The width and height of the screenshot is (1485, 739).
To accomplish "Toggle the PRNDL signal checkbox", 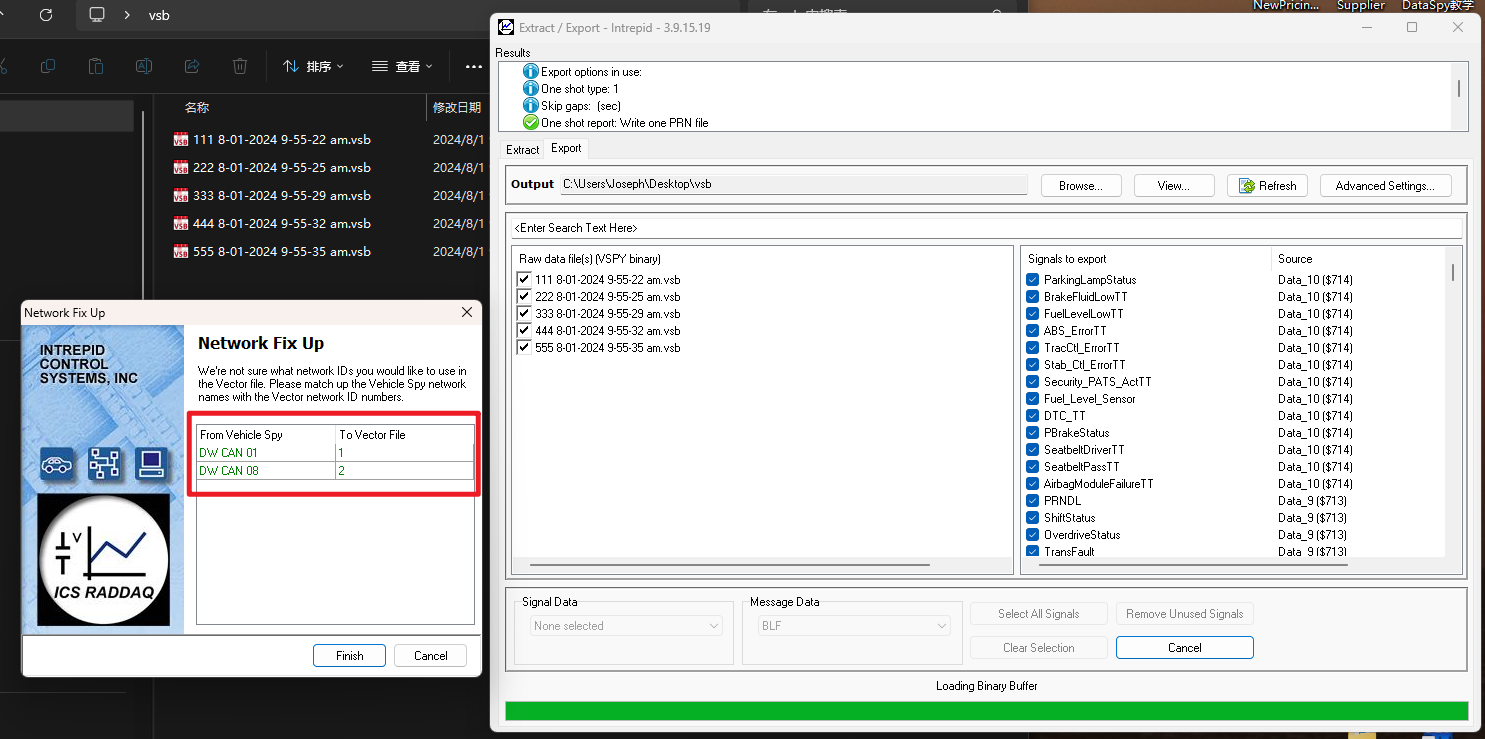I will tap(1033, 501).
